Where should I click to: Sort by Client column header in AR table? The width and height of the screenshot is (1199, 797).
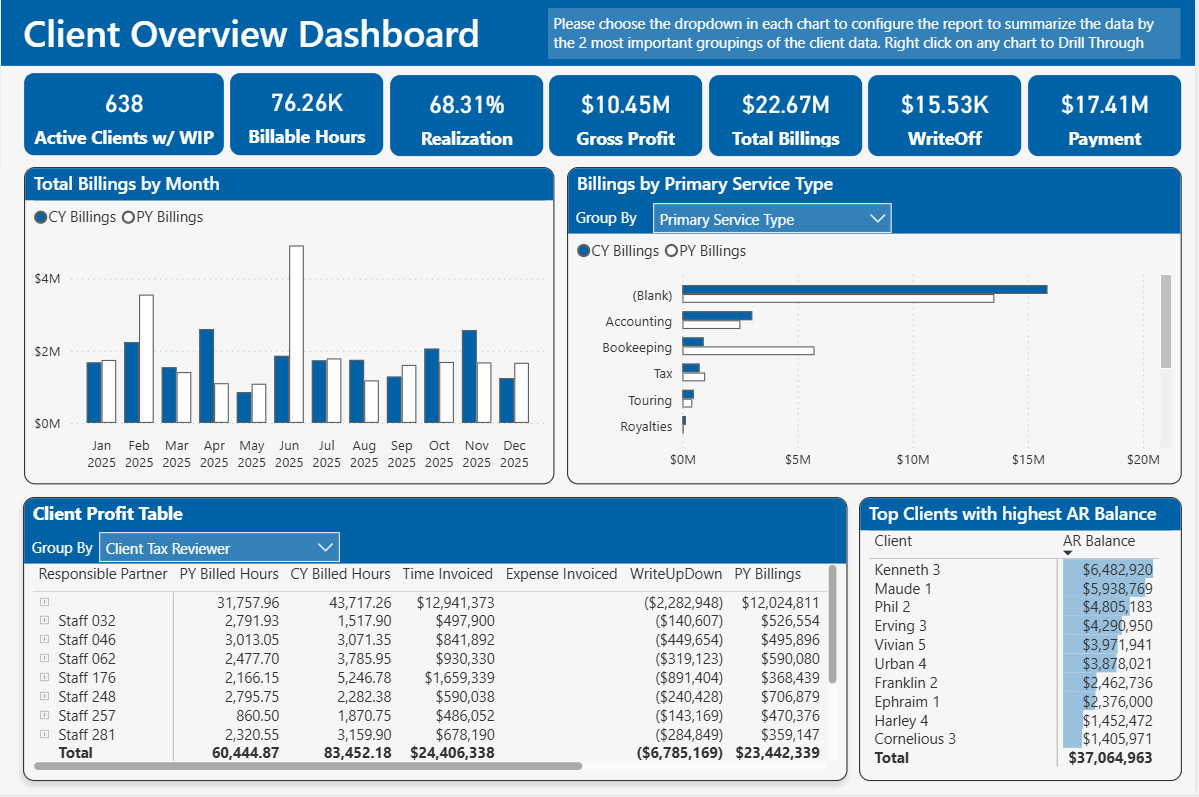[892, 541]
